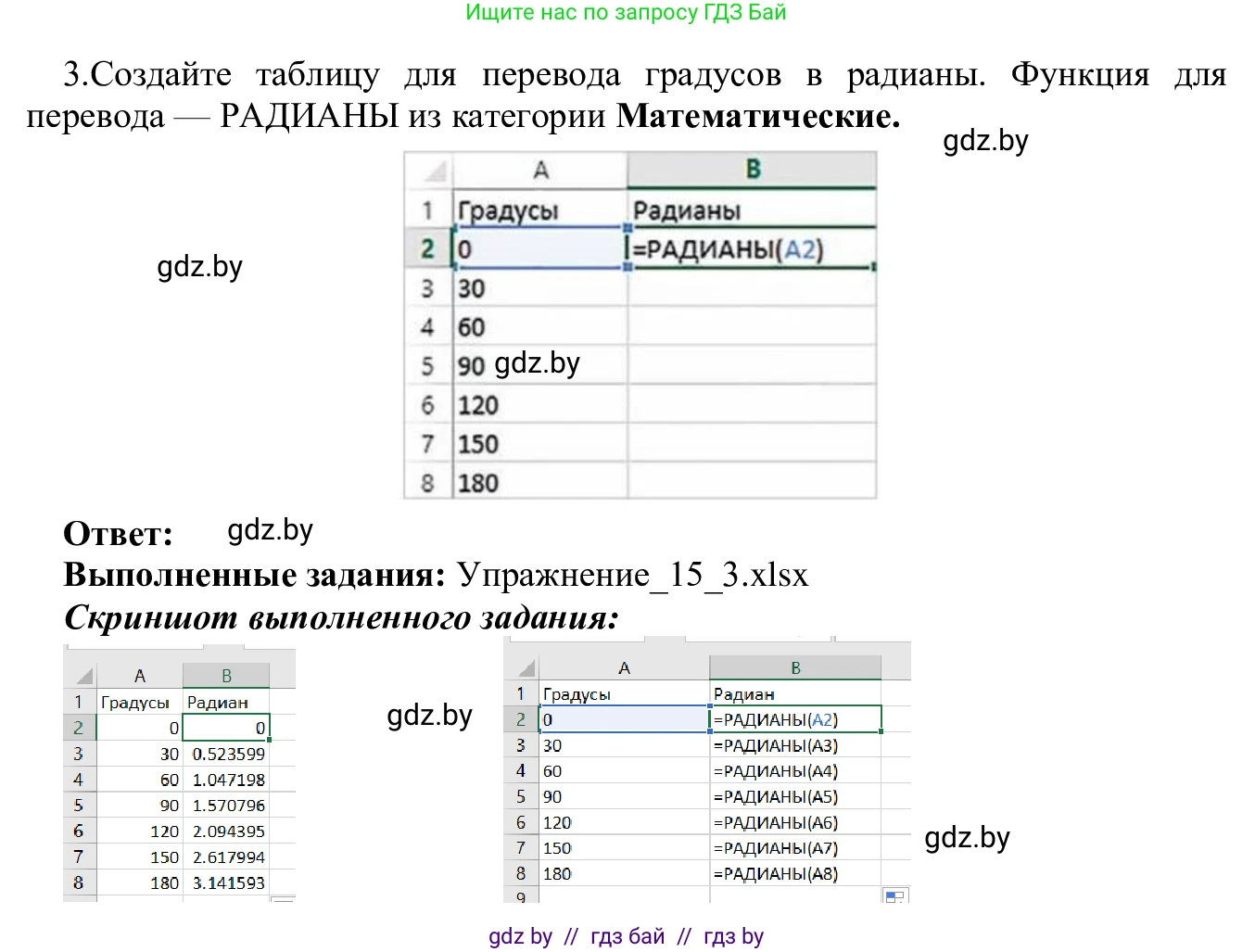This screenshot has height=952, width=1255.
Task: Click the Quick Analysis icon near row 9
Action: tap(894, 896)
